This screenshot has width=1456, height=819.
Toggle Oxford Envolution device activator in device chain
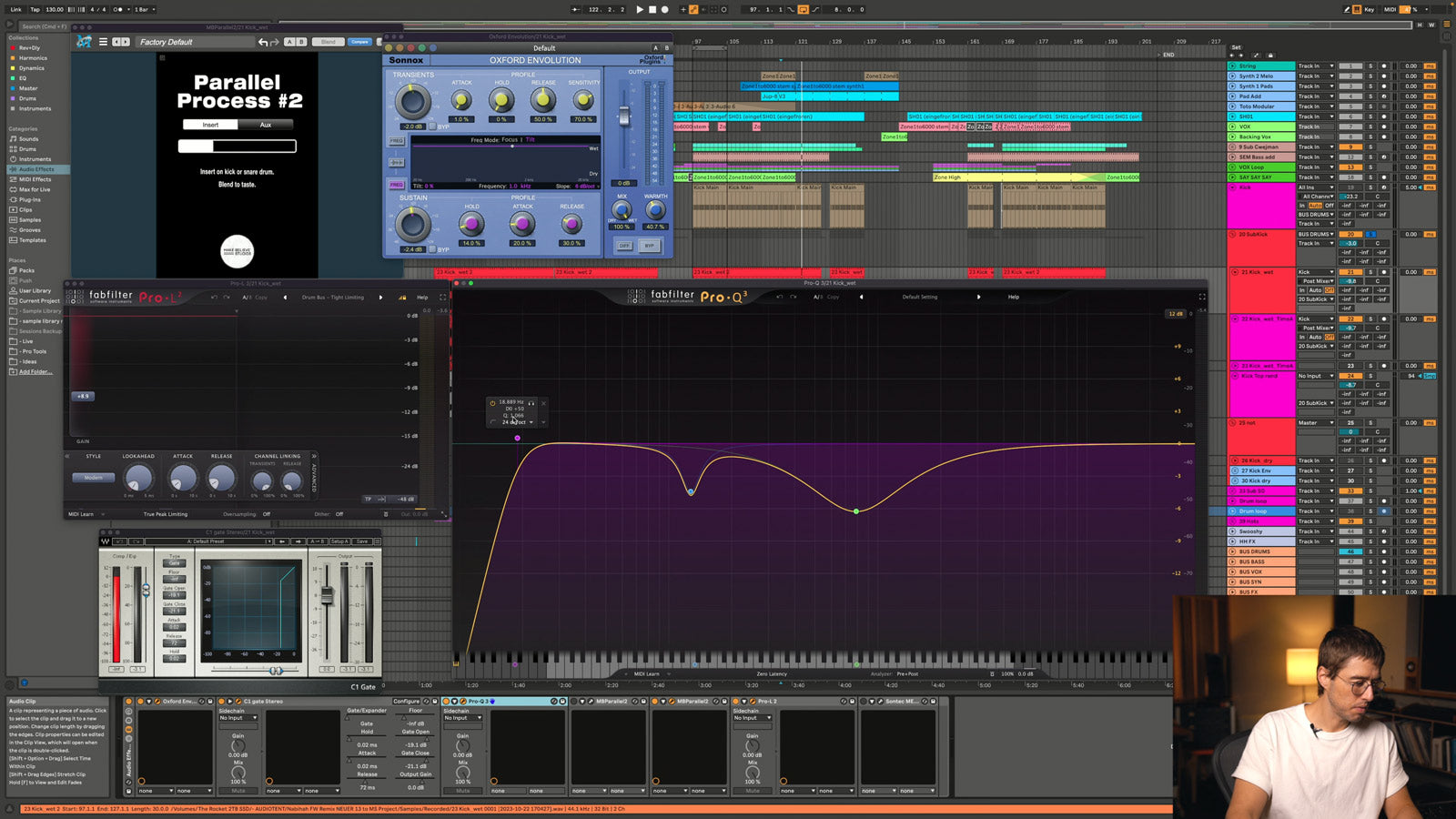tap(141, 702)
